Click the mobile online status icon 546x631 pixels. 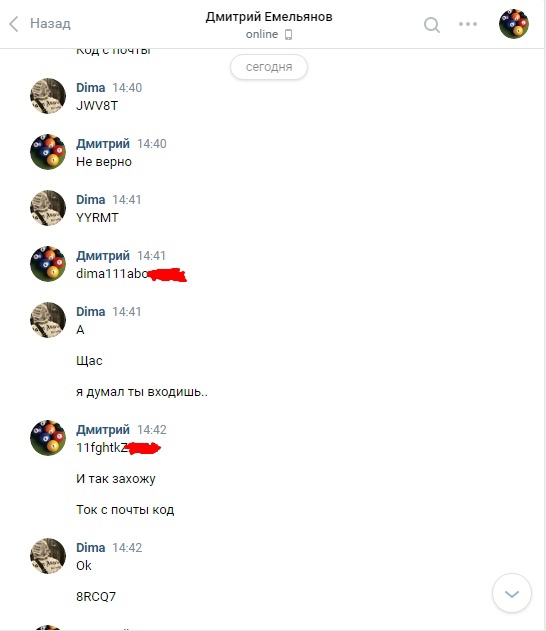(x=288, y=35)
